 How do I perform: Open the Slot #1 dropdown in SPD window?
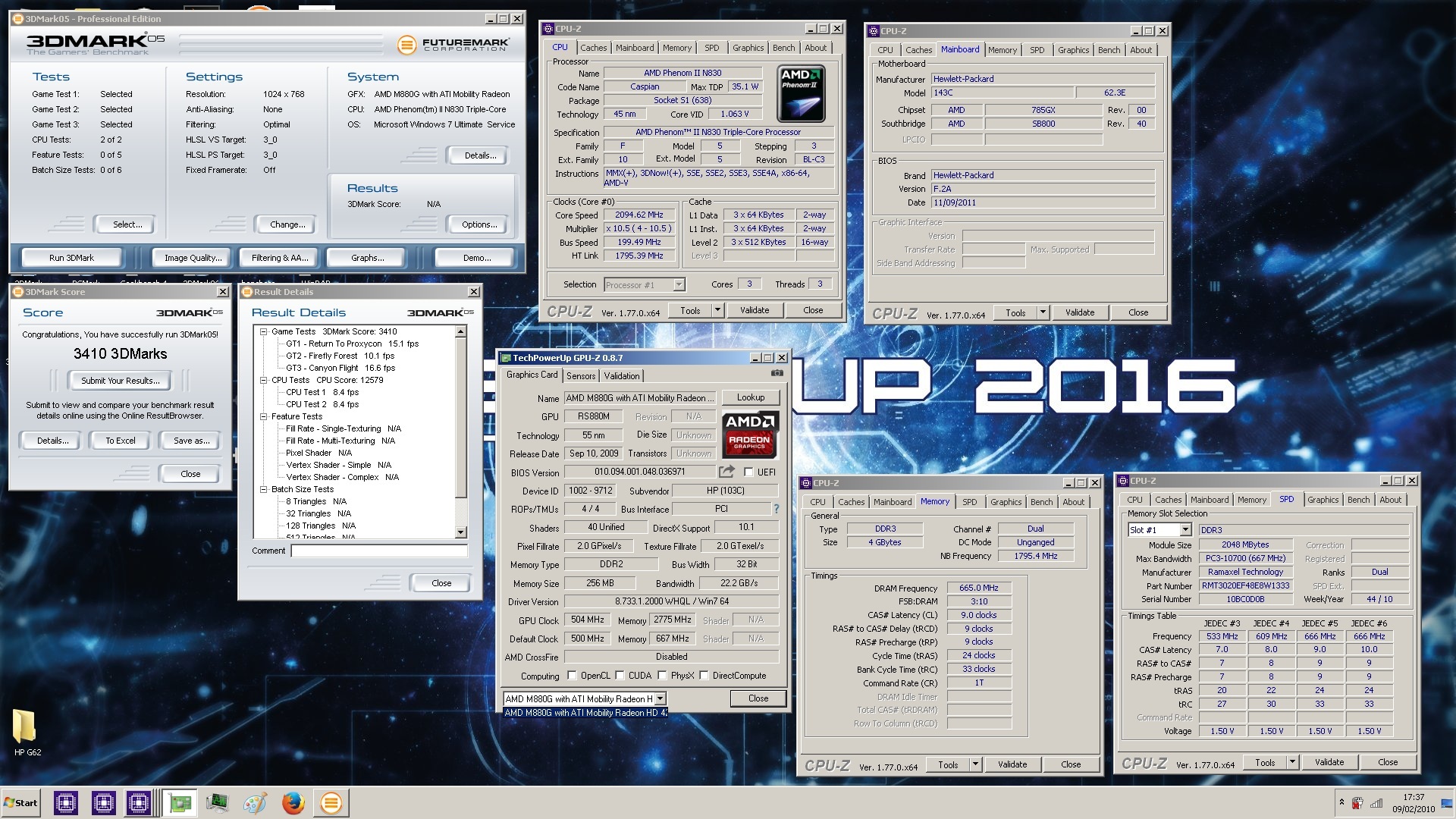click(x=1185, y=530)
